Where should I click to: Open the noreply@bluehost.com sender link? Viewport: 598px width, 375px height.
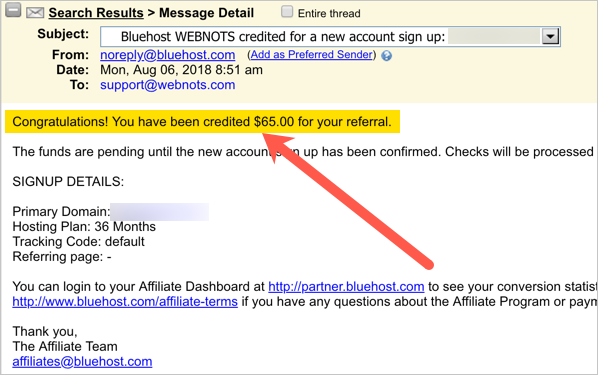167,55
